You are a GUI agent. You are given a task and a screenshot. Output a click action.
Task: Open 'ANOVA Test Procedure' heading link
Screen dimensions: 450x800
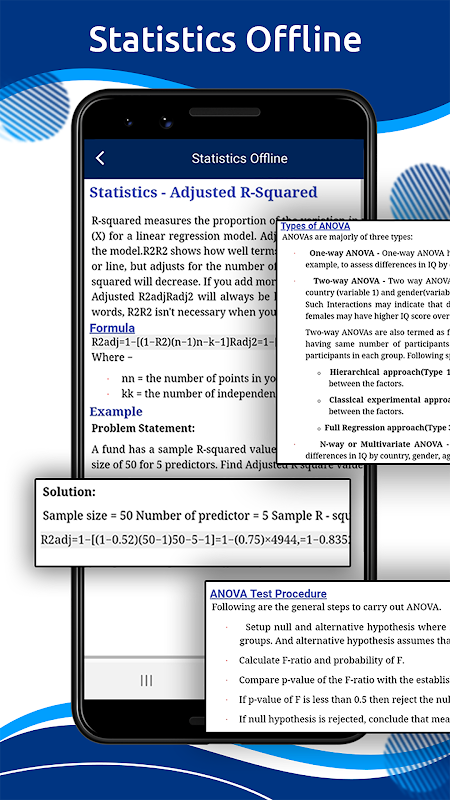tap(268, 593)
